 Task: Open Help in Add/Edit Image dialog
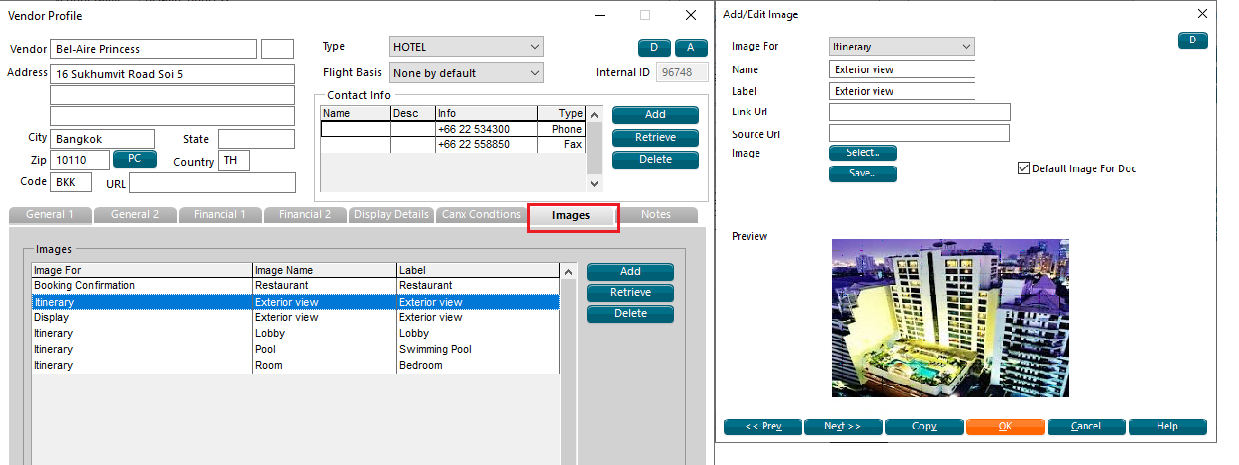click(1167, 426)
